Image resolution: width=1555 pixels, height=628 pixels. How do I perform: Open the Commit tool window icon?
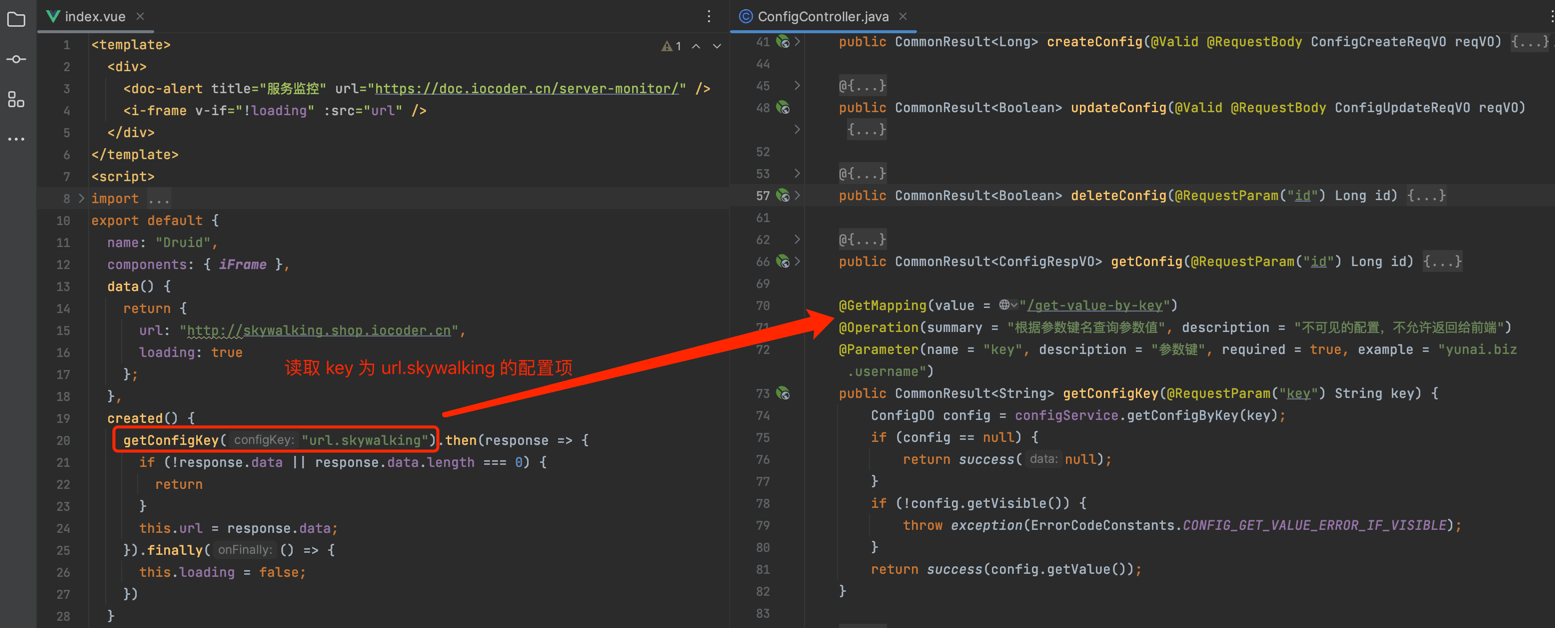[16, 59]
